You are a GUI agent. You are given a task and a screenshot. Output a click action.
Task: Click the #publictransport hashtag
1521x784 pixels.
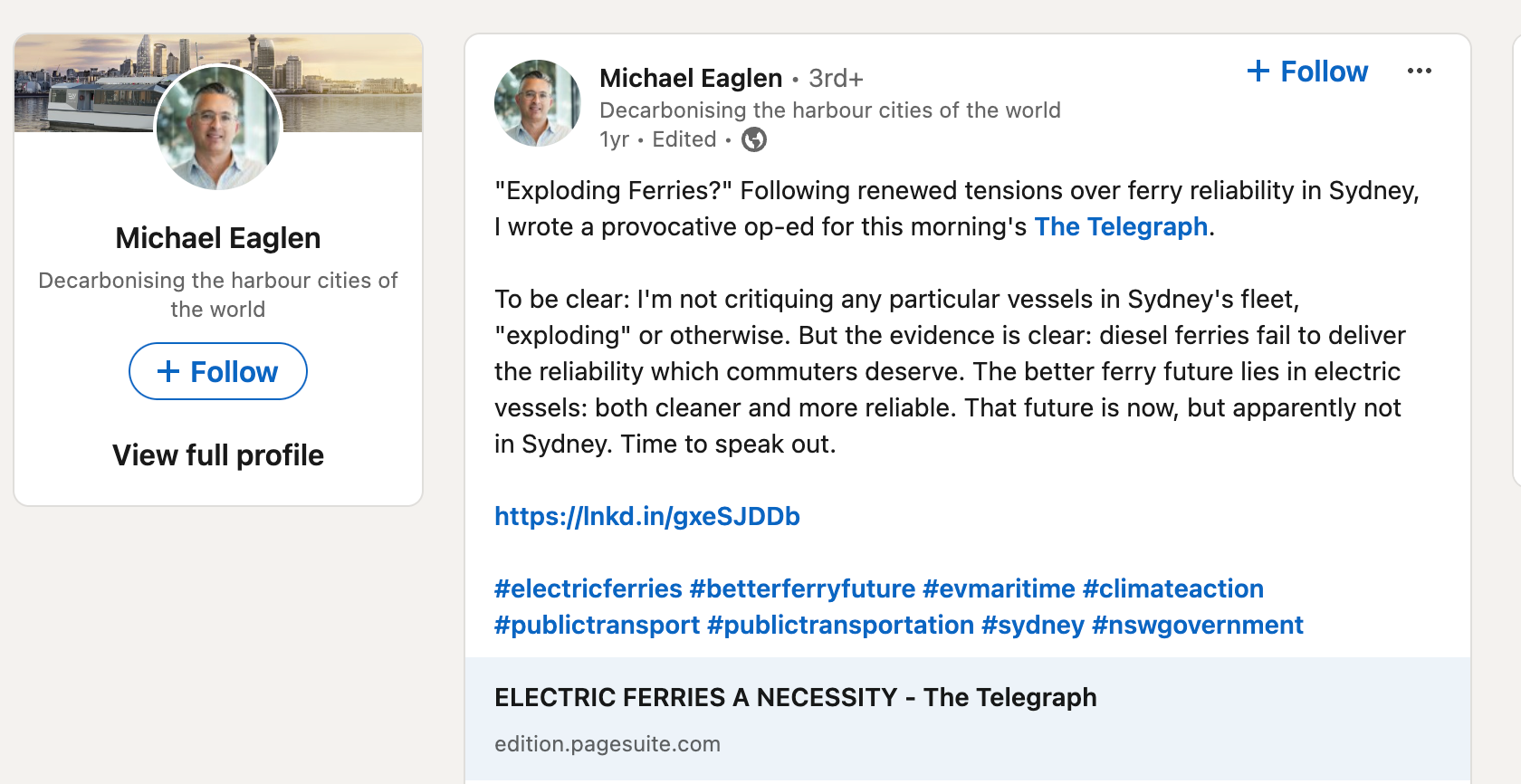pos(597,625)
